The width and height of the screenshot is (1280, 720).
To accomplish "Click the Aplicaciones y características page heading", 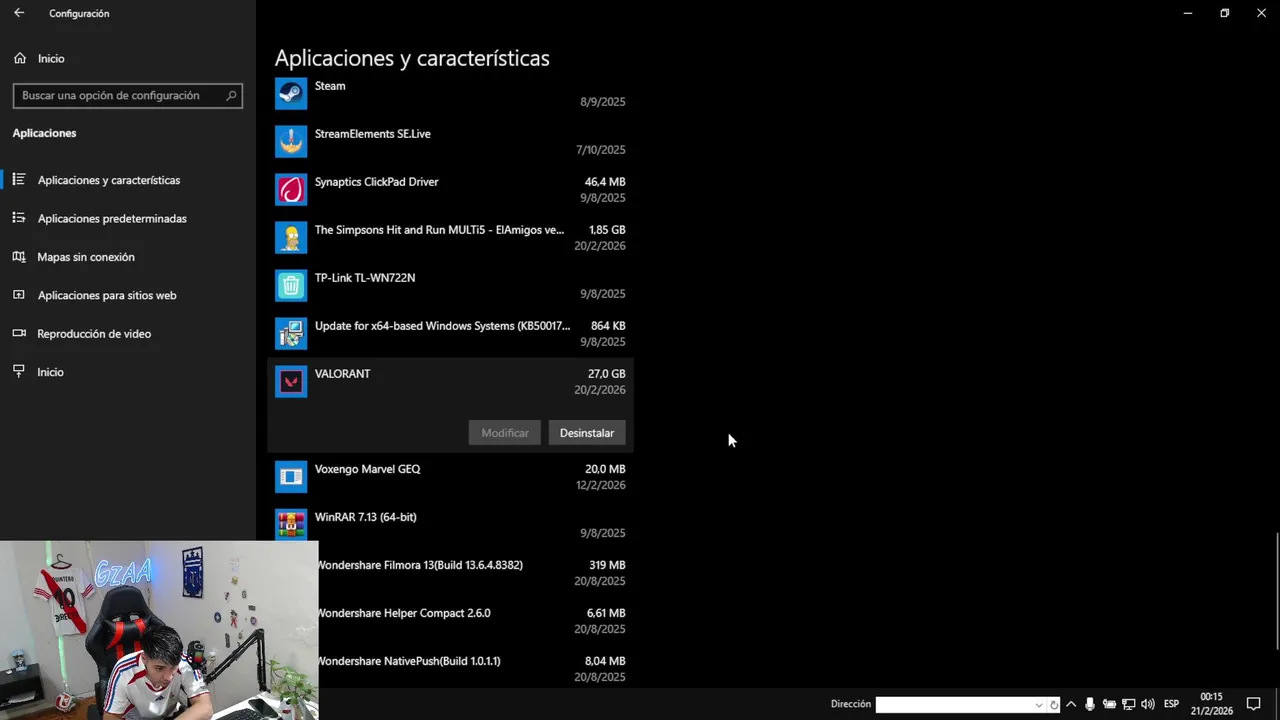I will [412, 58].
